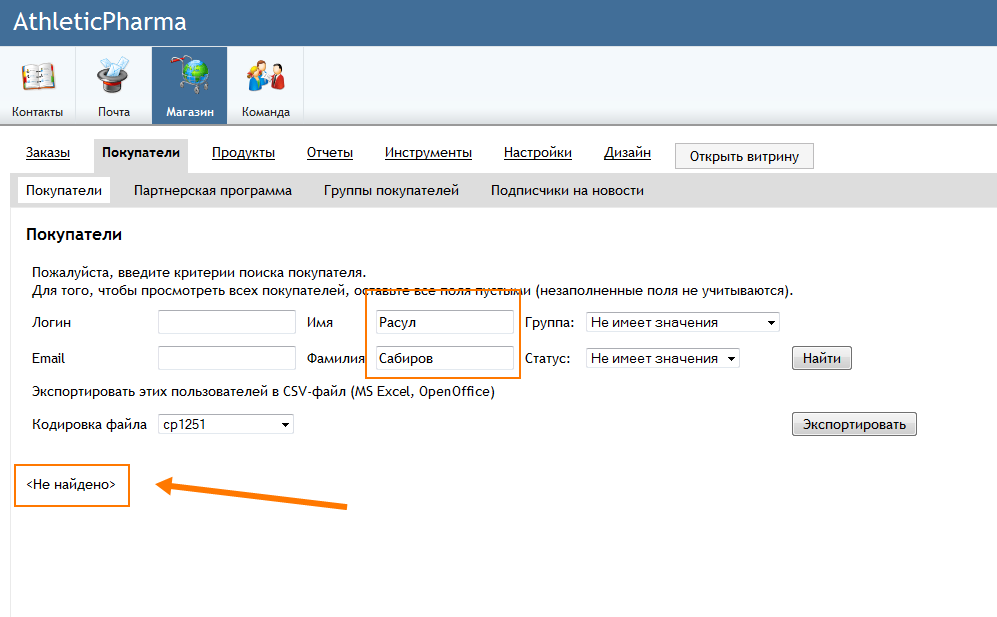
Task: Open the Почта mail icon
Action: (x=113, y=78)
